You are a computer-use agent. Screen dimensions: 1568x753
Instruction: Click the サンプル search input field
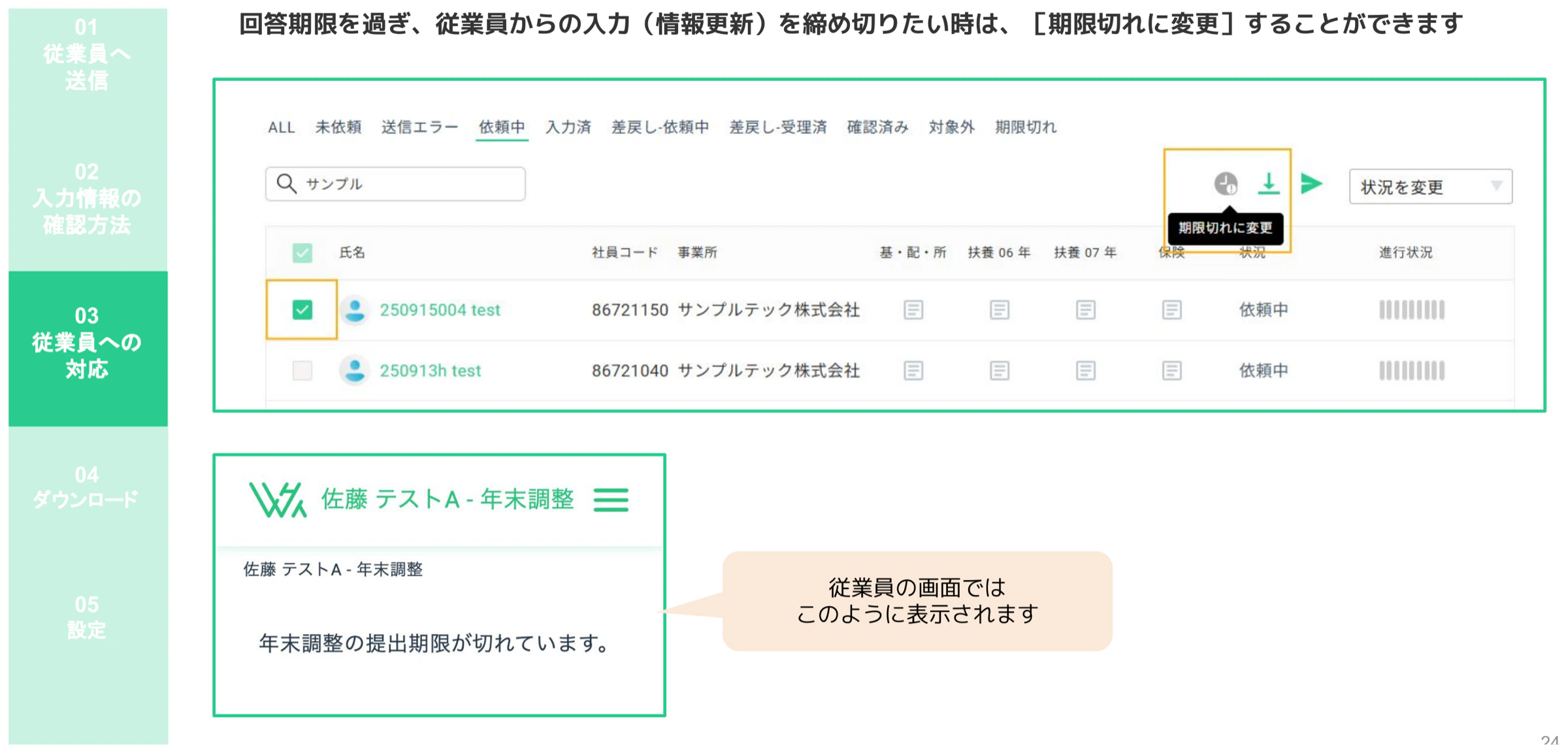click(x=395, y=184)
